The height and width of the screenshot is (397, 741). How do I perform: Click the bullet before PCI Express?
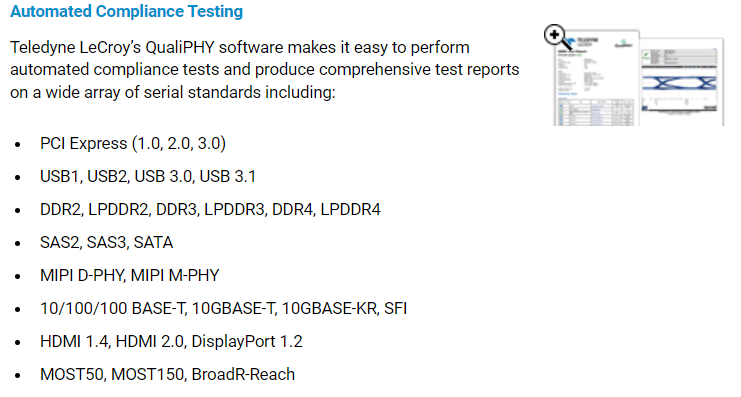click(x=18, y=145)
